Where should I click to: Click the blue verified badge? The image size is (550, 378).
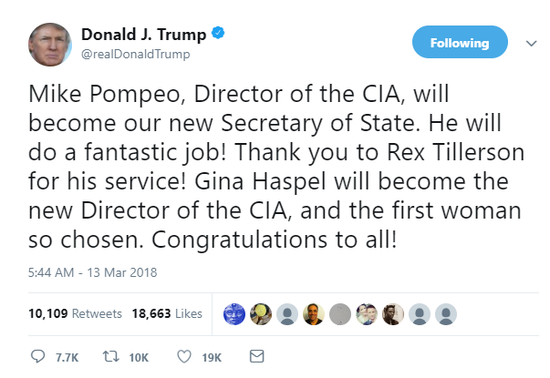(218, 33)
